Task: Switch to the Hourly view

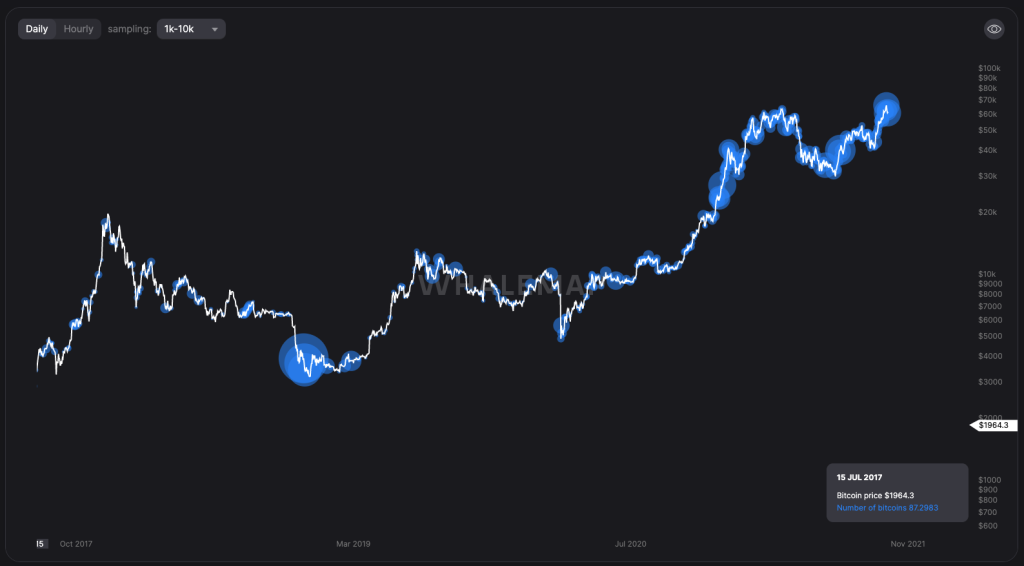Action: point(78,29)
